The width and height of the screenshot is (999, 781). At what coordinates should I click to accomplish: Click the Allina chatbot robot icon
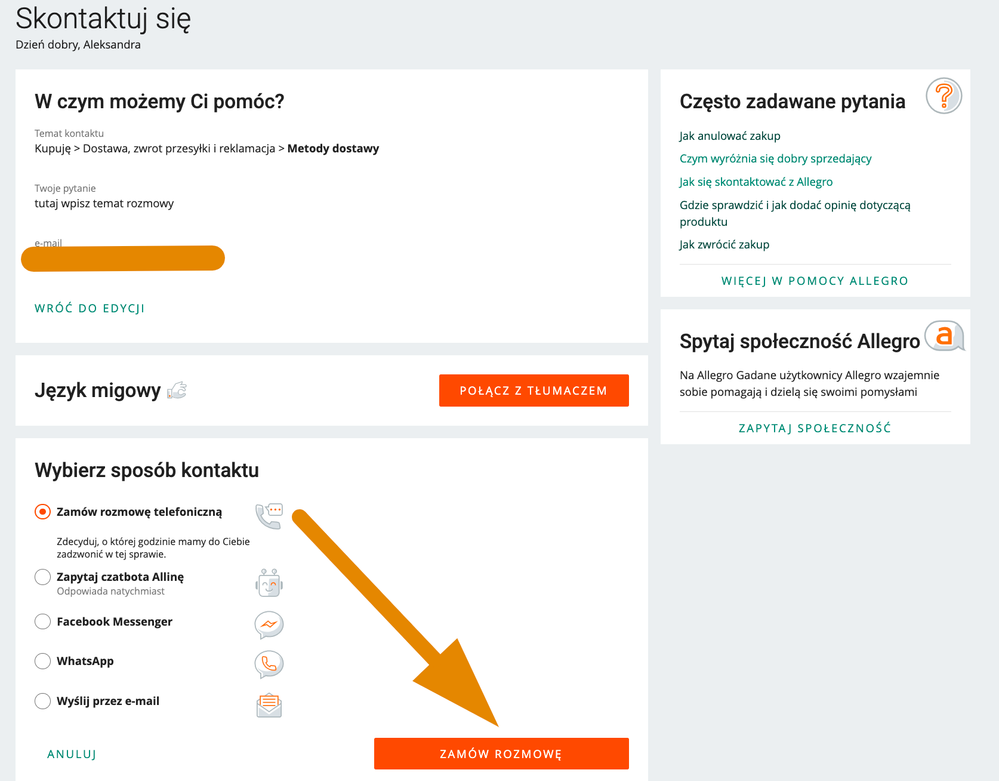(x=269, y=584)
